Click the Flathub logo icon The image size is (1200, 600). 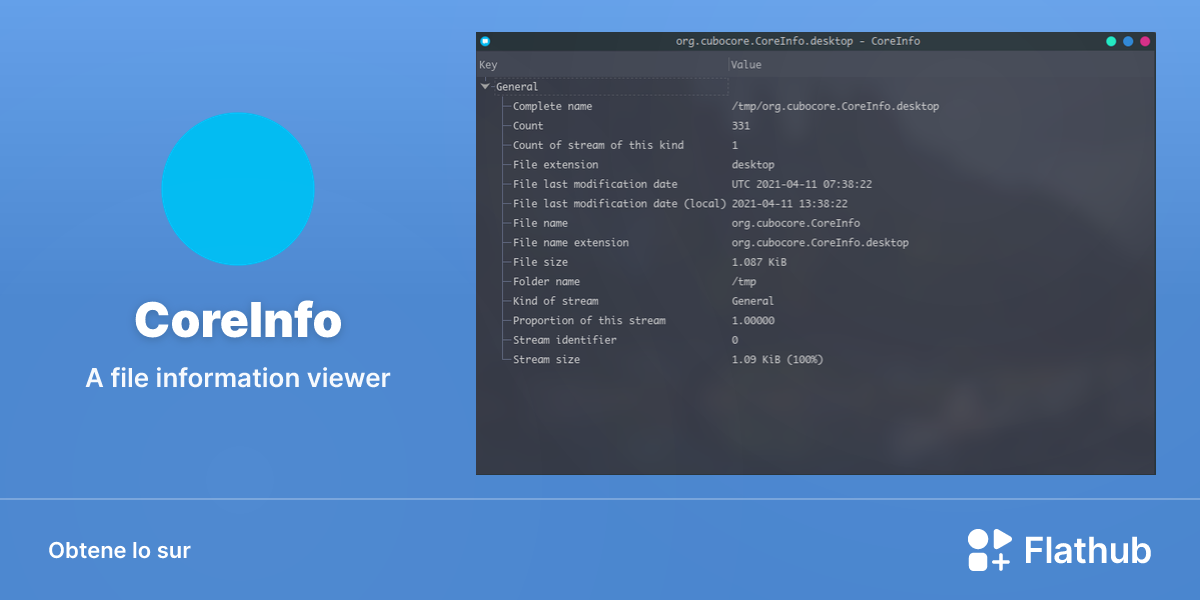point(990,549)
